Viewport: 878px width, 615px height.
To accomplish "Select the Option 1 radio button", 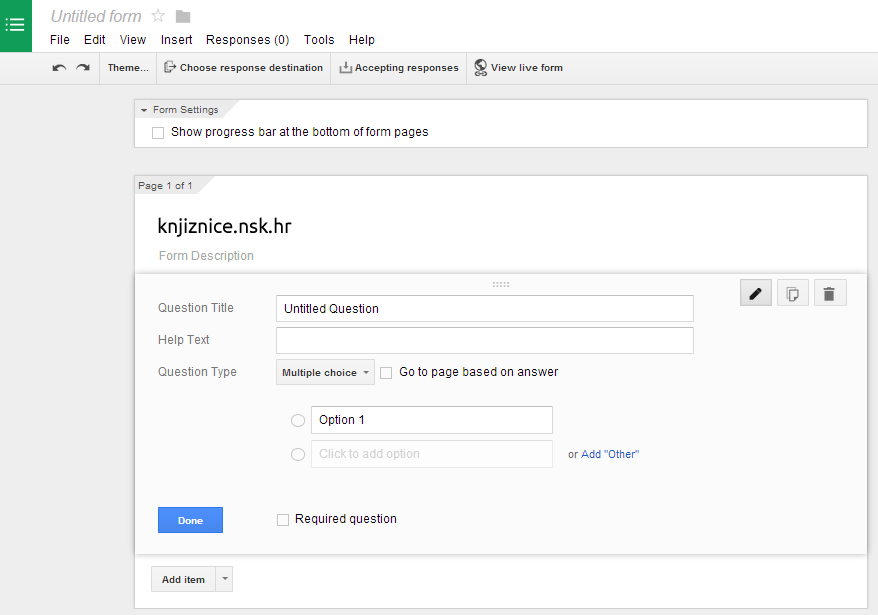I will point(298,420).
